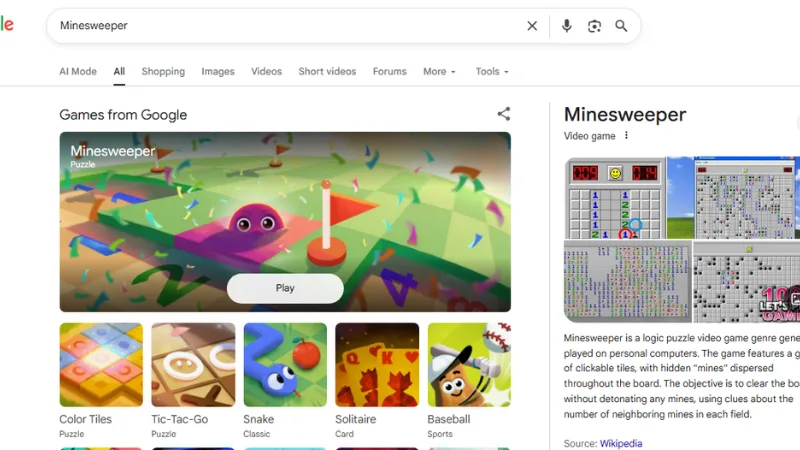The height and width of the screenshot is (450, 800).
Task: Switch to the Images tab
Action: tap(218, 71)
